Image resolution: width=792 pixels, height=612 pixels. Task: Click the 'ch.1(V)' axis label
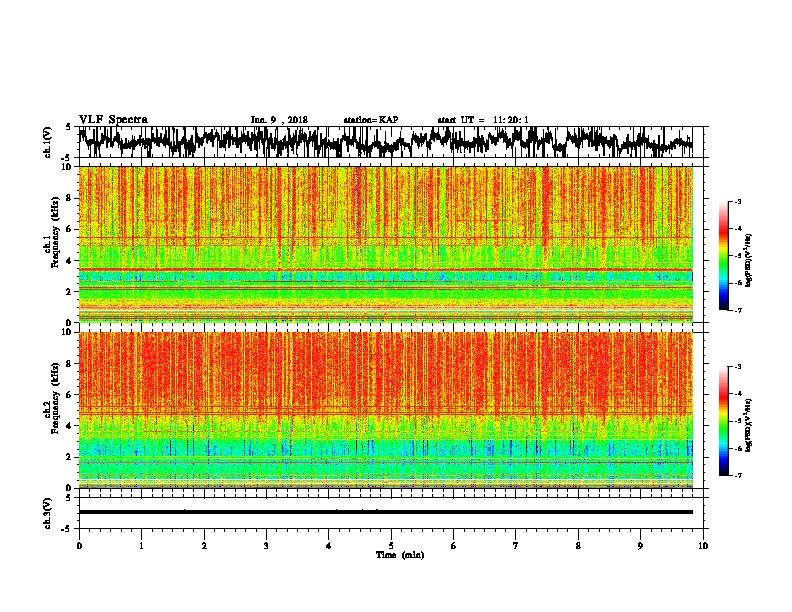coord(48,142)
